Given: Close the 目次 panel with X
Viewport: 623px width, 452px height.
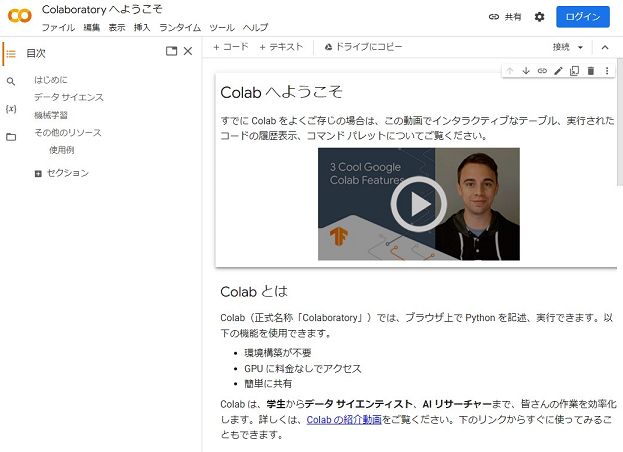Looking at the screenshot, I should tap(188, 51).
